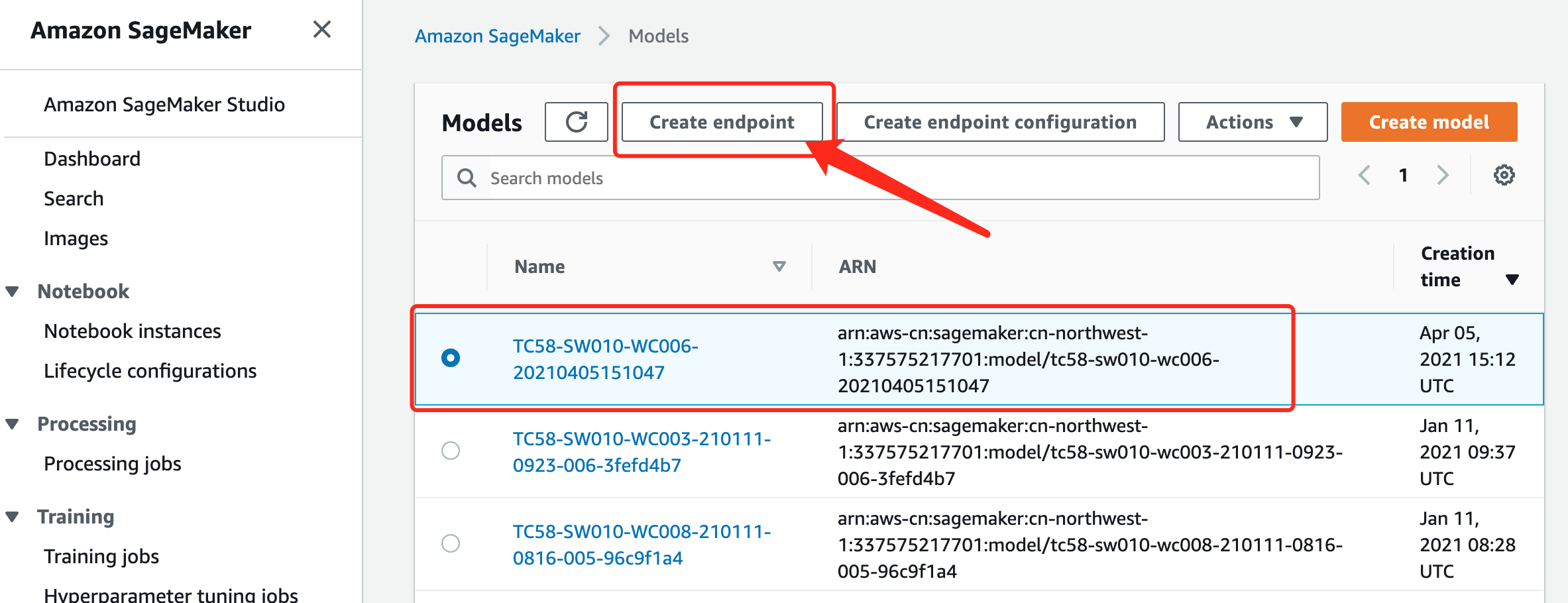Click the Models breadcrumb text

pyautogui.click(x=658, y=36)
